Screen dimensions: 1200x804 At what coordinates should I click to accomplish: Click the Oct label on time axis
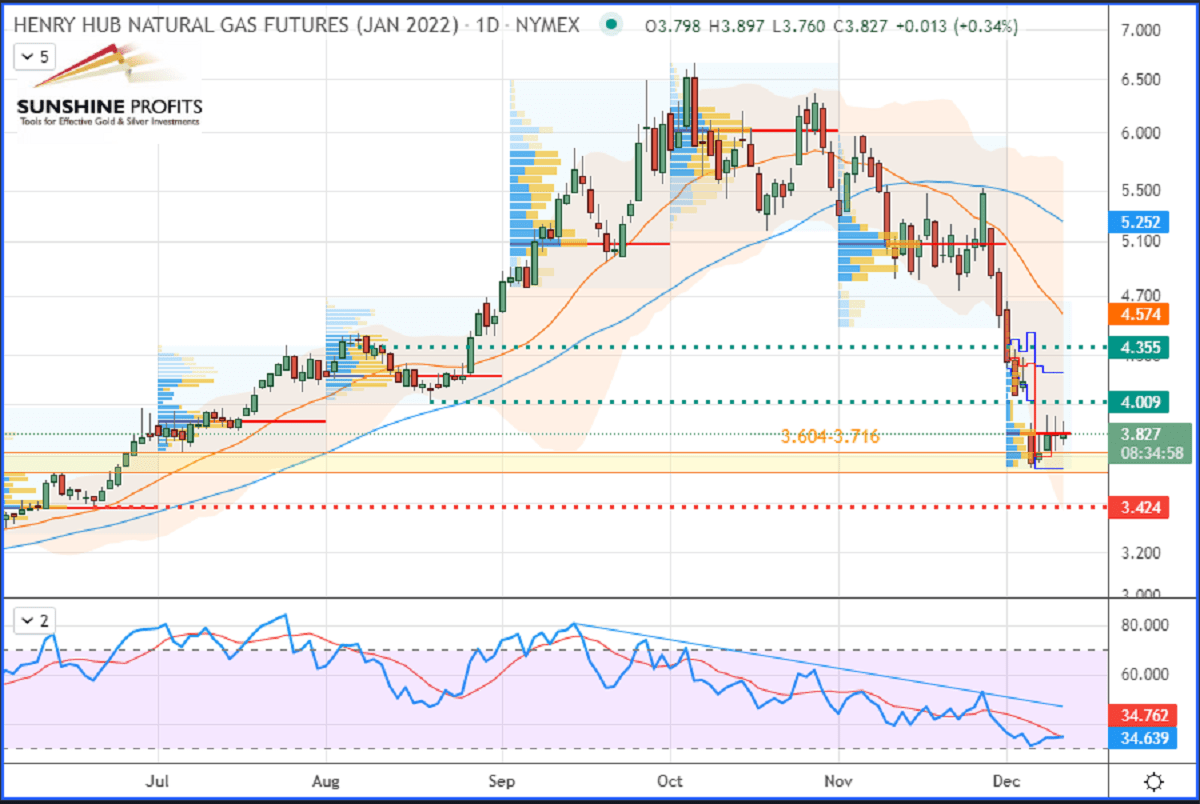tap(671, 781)
